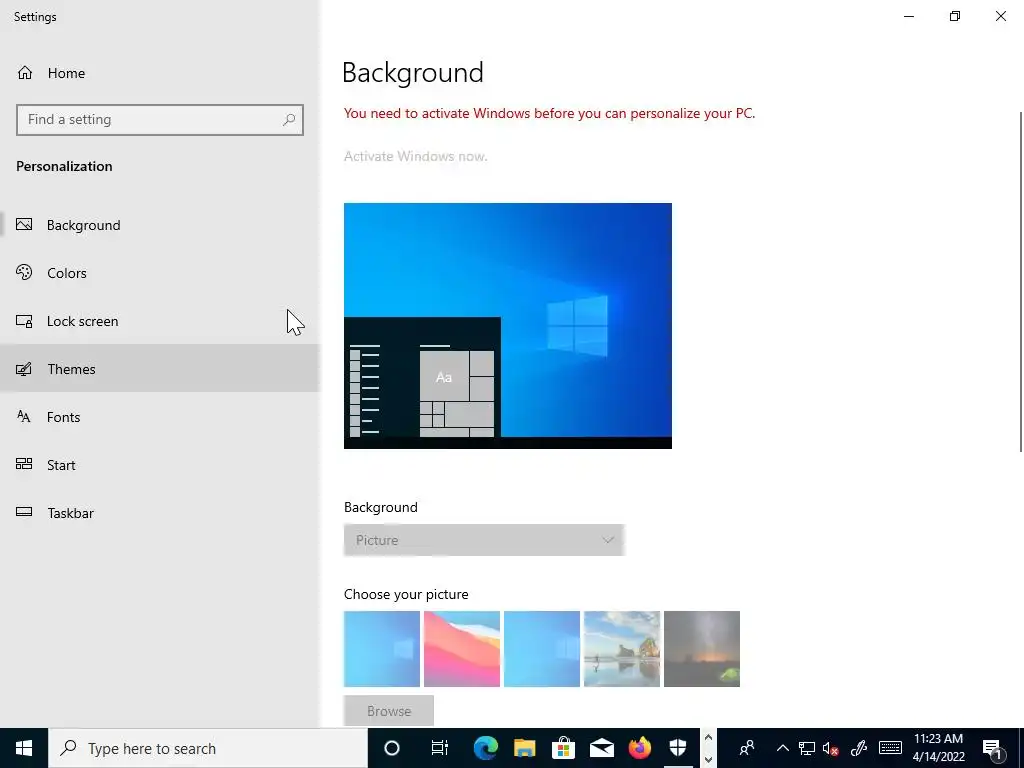Open Task View on the taskbar

[440, 748]
